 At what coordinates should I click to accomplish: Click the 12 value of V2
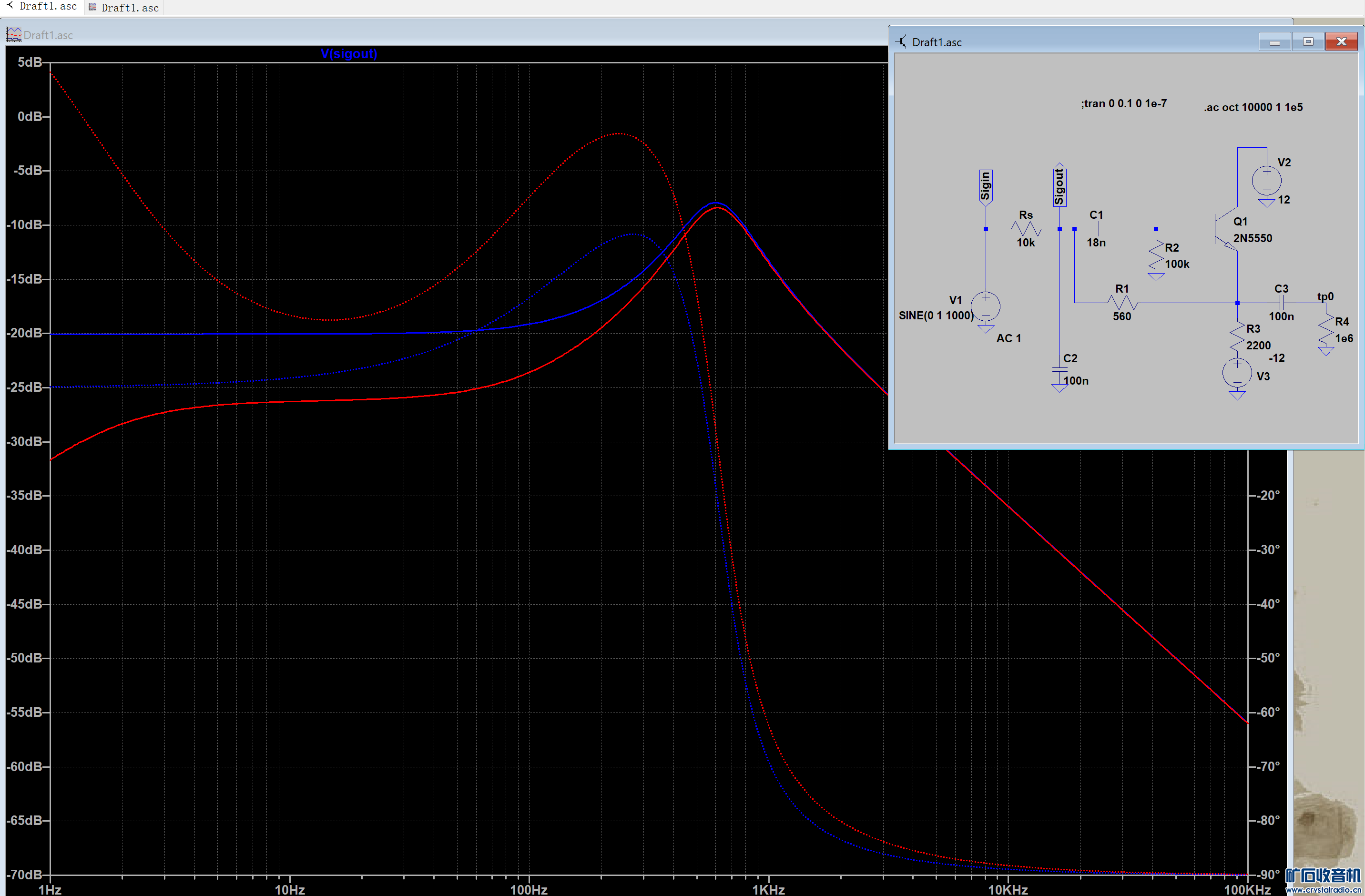1284,200
